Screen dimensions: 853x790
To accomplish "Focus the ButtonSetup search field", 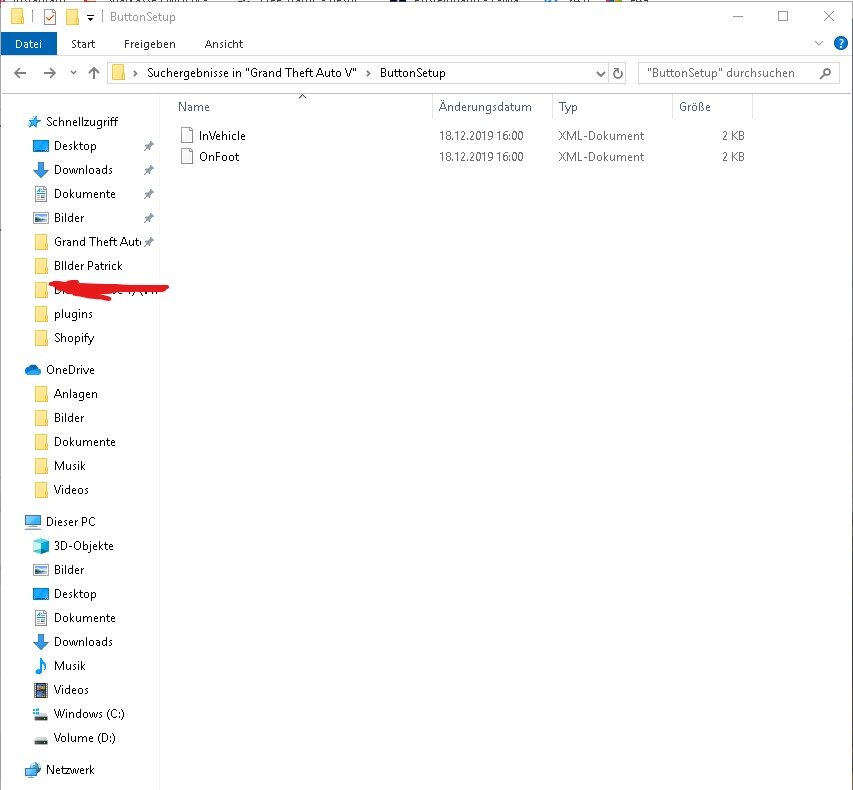I will [729, 73].
